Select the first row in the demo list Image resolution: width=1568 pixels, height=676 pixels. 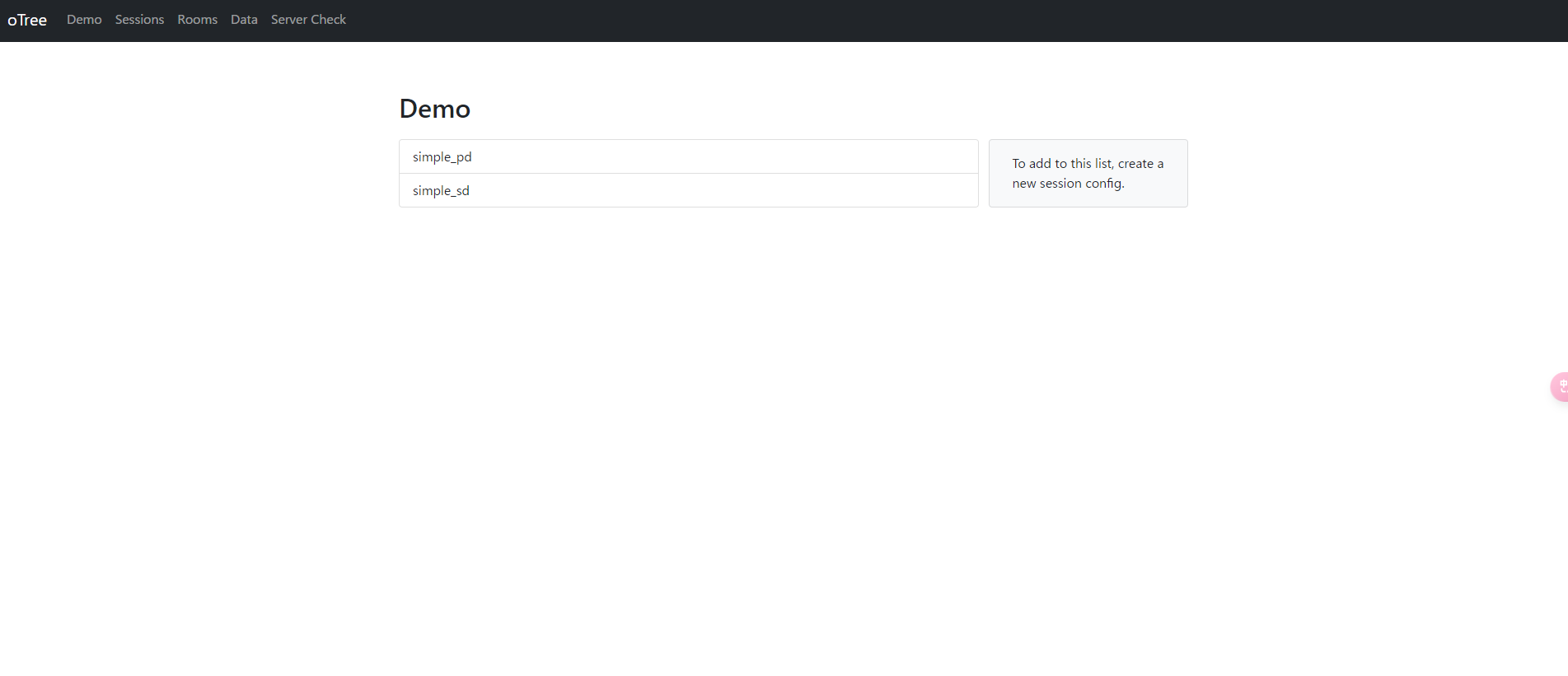click(x=688, y=156)
